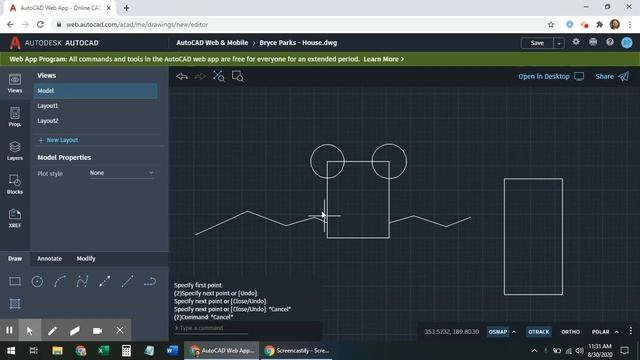Open the settings gear icon

[x=576, y=42]
